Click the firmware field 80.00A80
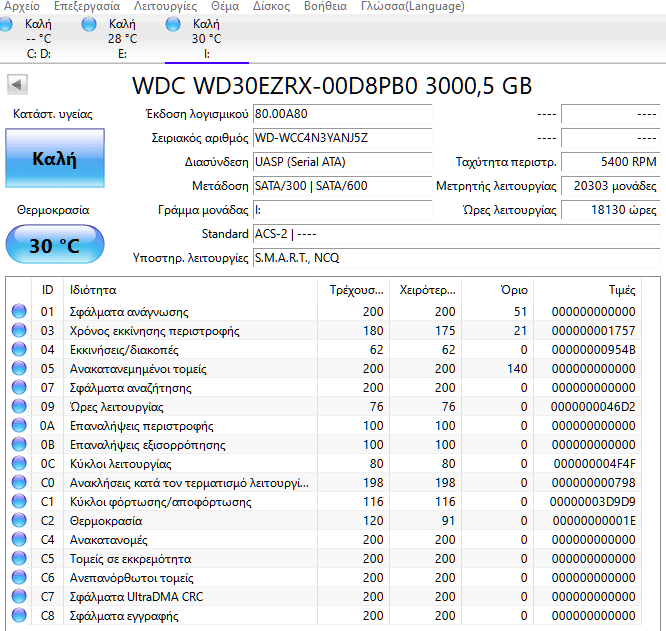The height and width of the screenshot is (631, 666). (342, 114)
